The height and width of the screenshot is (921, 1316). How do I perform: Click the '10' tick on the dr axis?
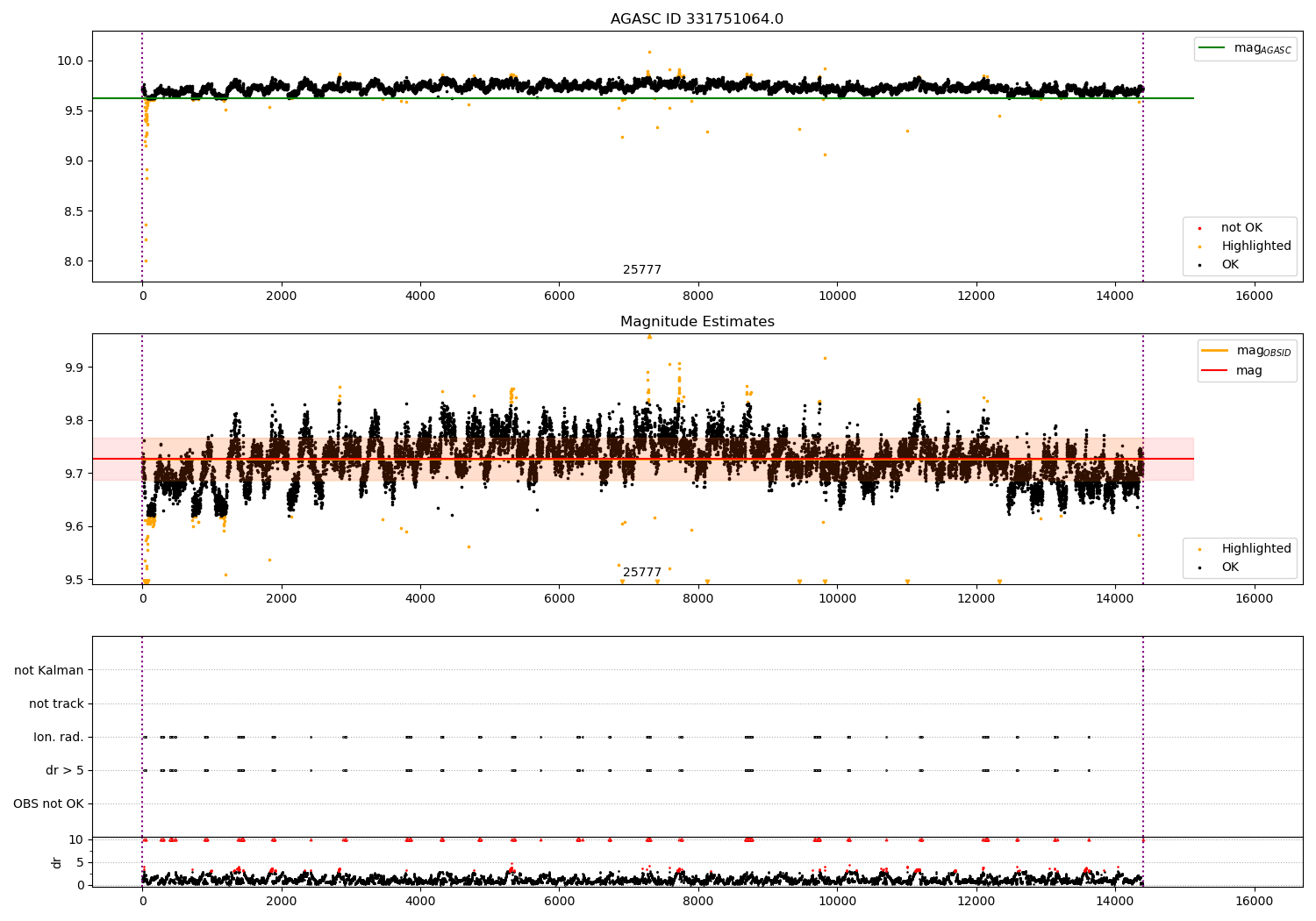[76, 839]
